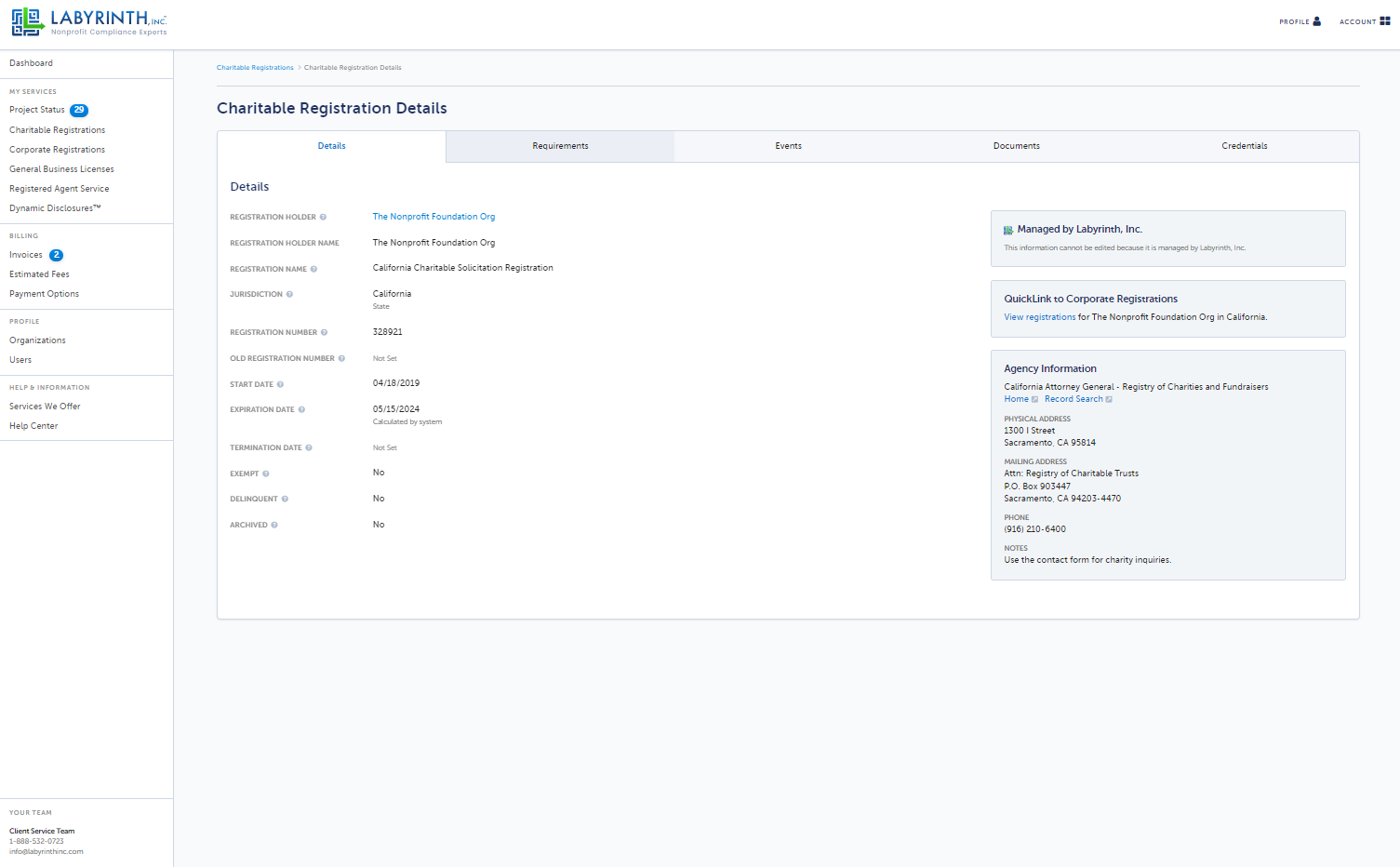The image size is (1400, 867).
Task: Open the Profile user icon
Action: click(1316, 21)
